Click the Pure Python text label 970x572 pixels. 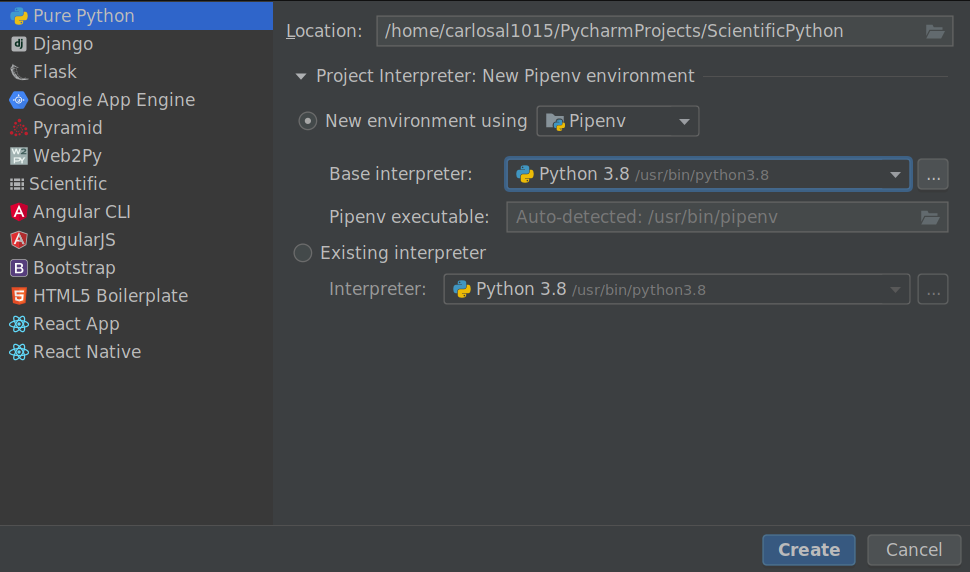click(x=84, y=16)
